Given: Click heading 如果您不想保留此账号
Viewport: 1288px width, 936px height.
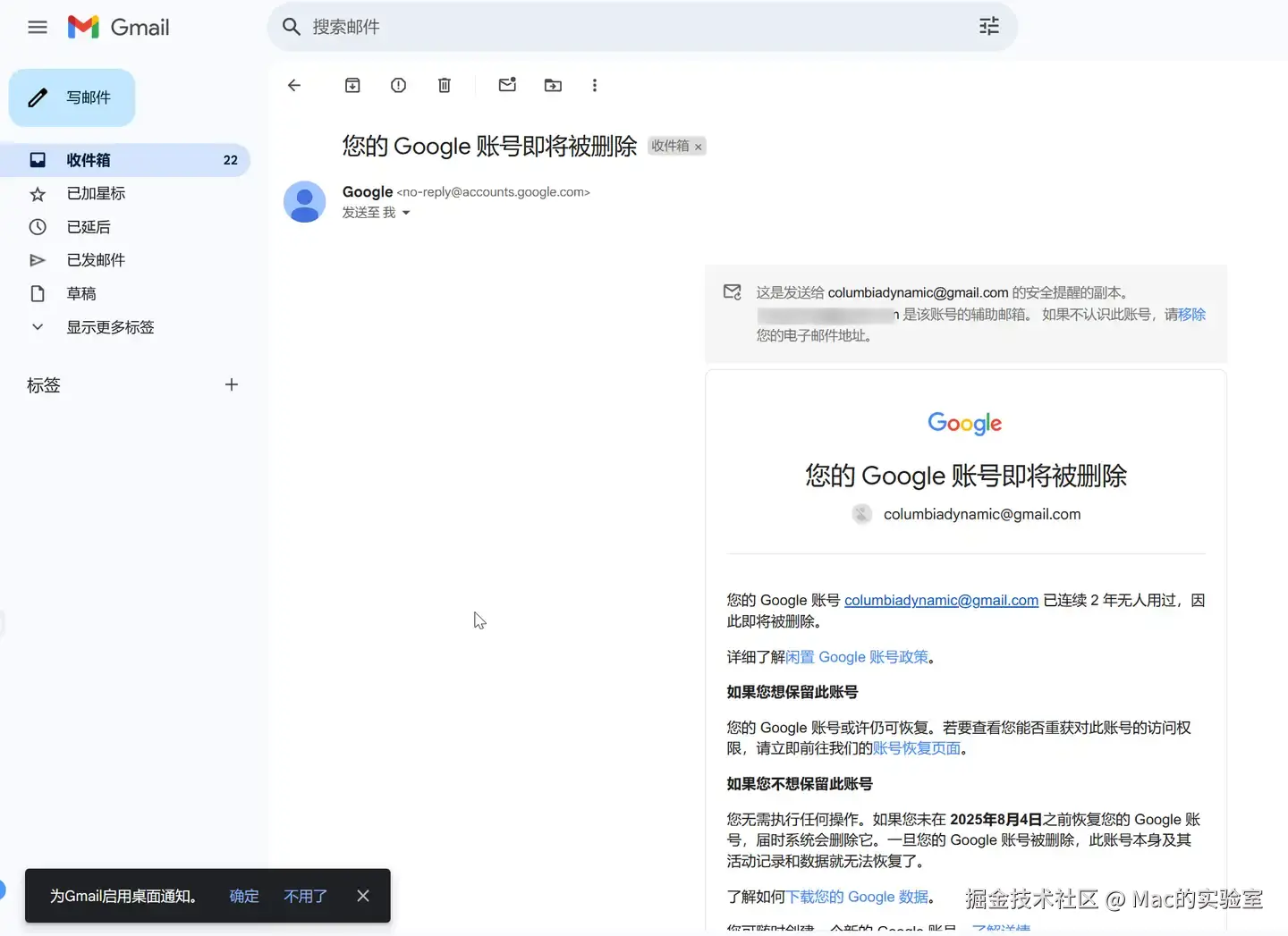Looking at the screenshot, I should pos(800,784).
